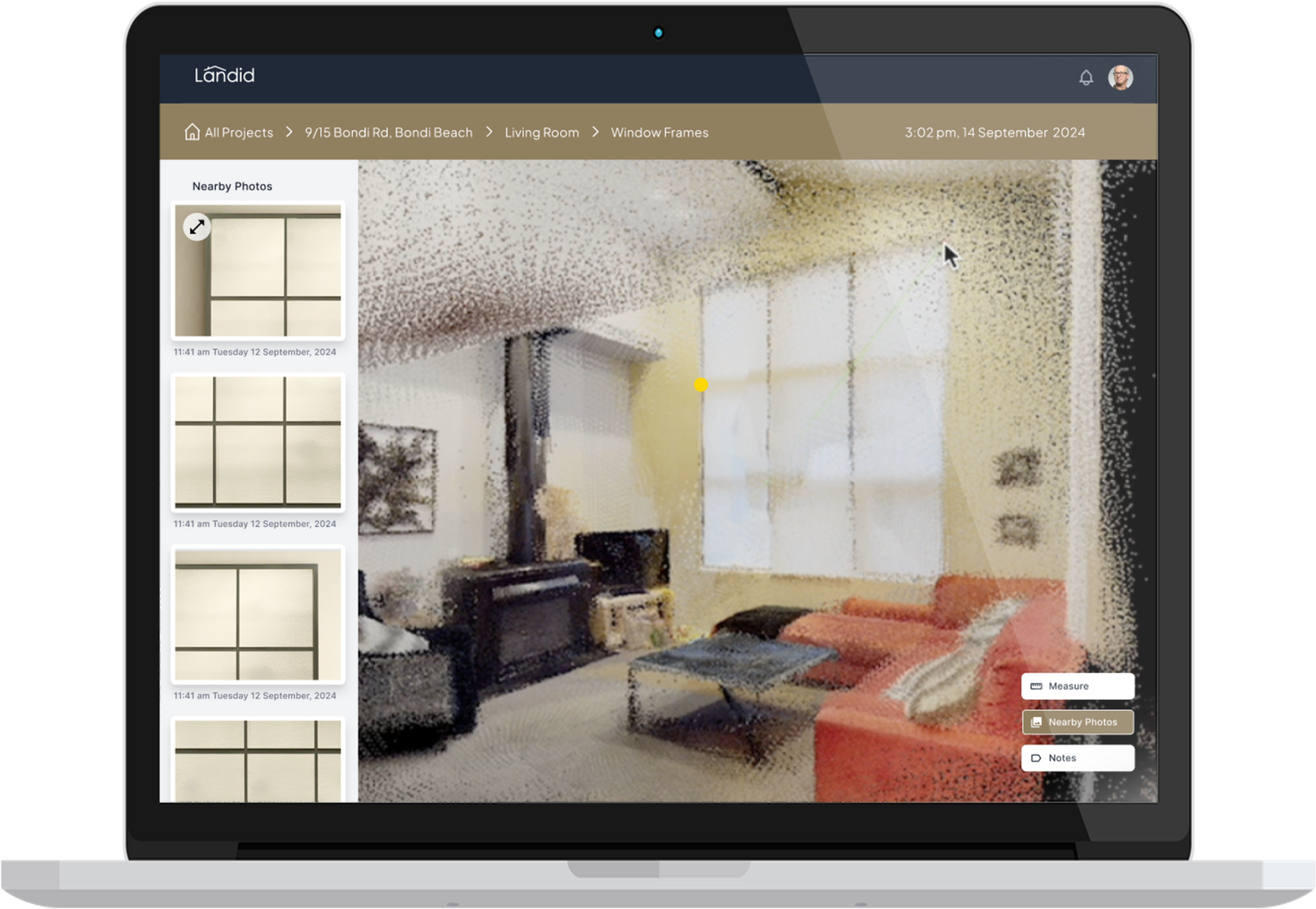Activate the Measure tool
The image size is (1316, 909).
[1077, 686]
